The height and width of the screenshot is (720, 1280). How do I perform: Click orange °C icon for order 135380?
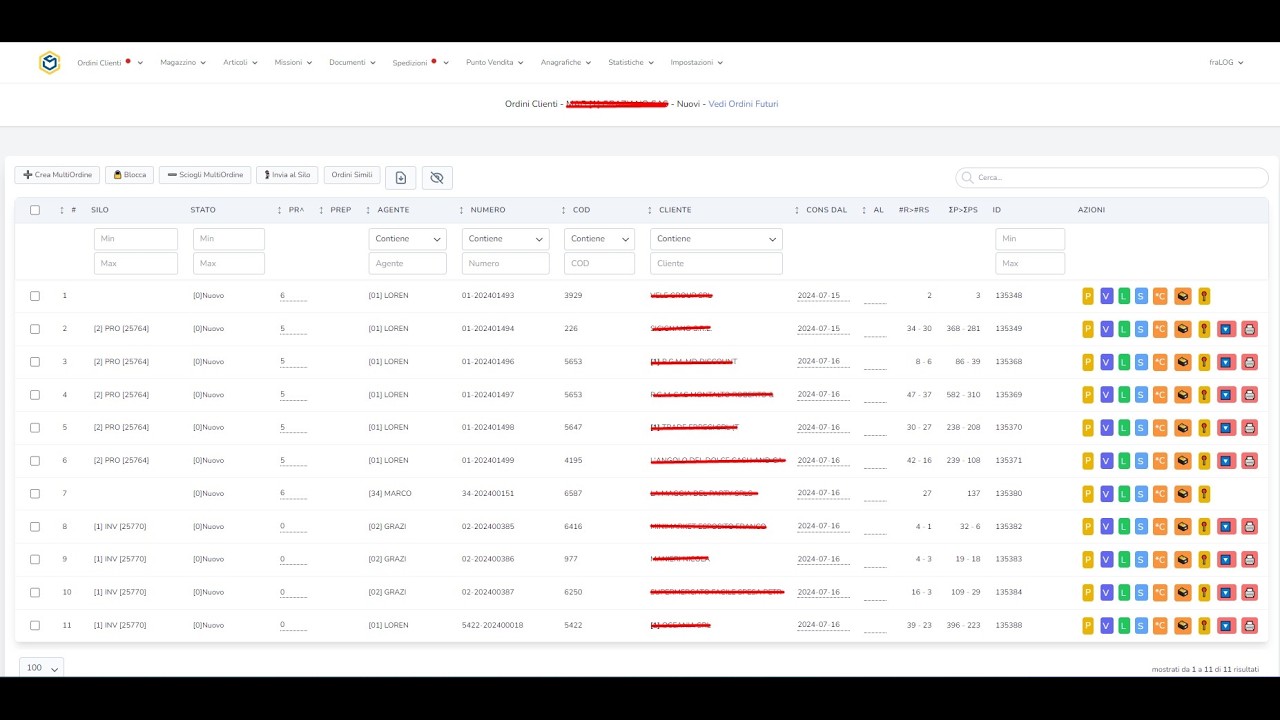pos(1160,494)
